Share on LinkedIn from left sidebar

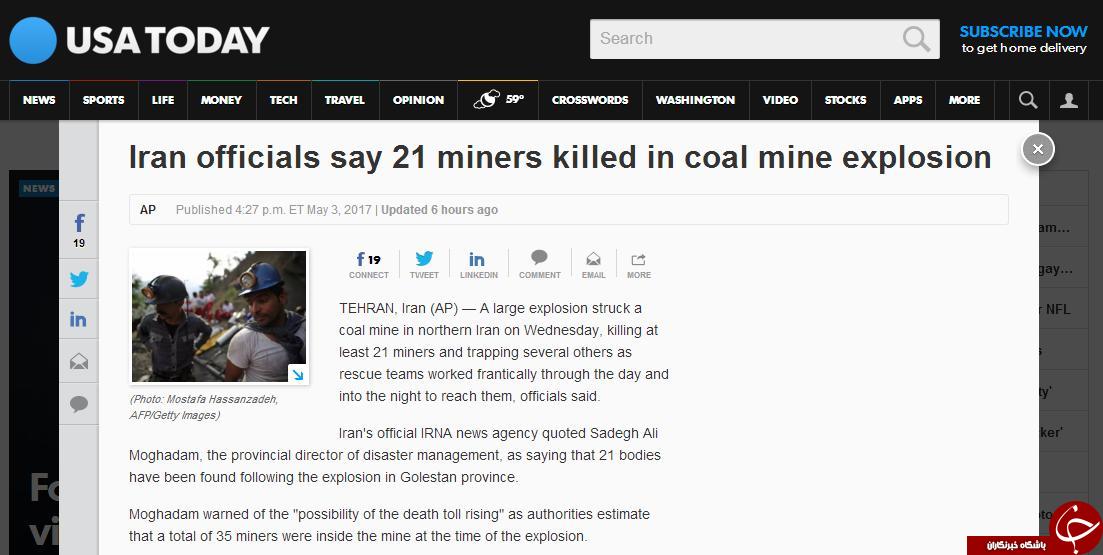click(79, 319)
